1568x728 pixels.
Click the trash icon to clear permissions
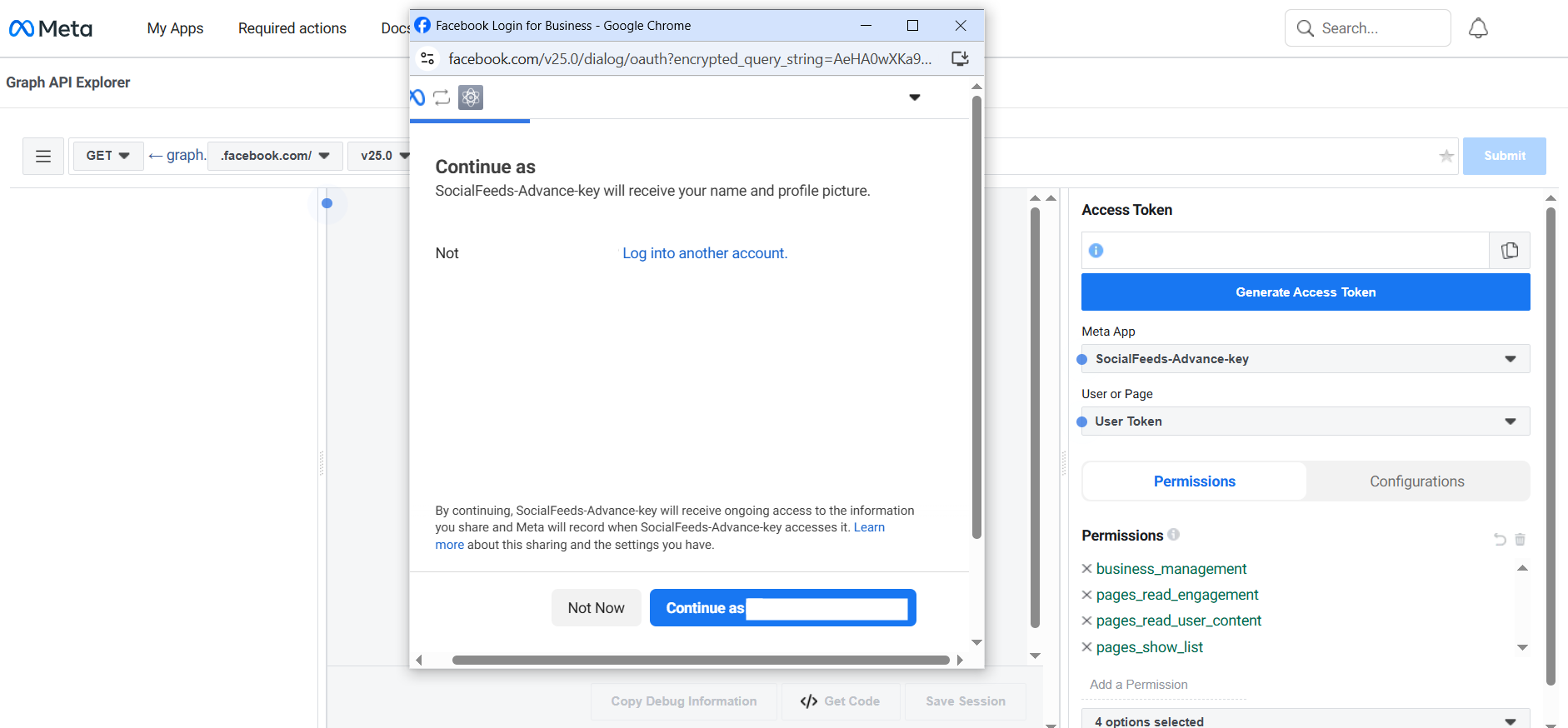1520,540
